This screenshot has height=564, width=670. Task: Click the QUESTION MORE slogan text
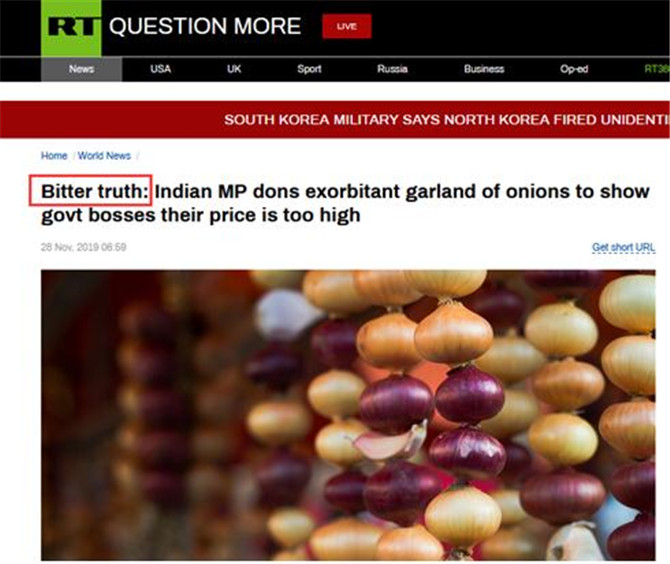(205, 26)
